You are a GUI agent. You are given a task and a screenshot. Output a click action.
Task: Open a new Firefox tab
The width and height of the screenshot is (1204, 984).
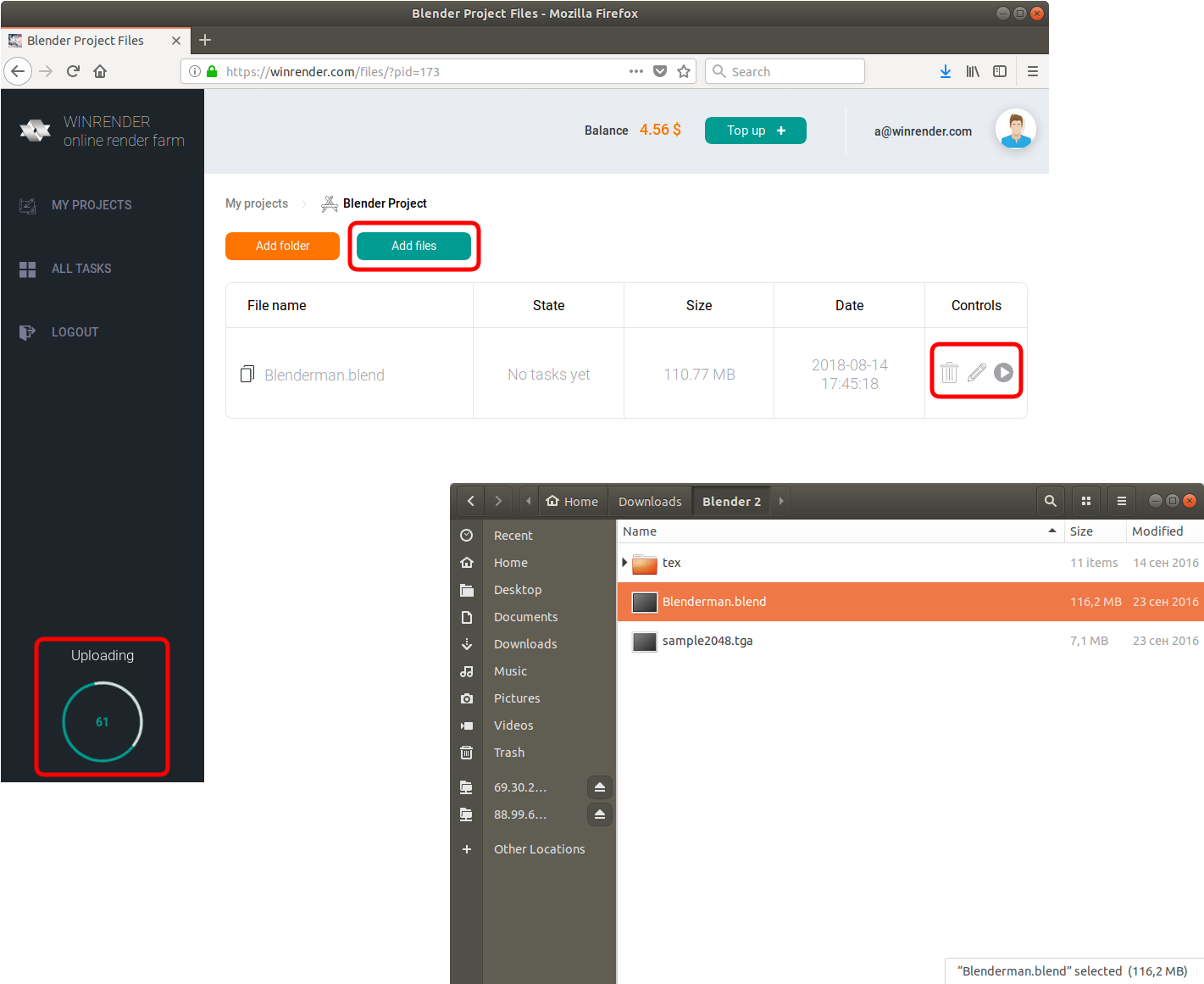click(205, 40)
